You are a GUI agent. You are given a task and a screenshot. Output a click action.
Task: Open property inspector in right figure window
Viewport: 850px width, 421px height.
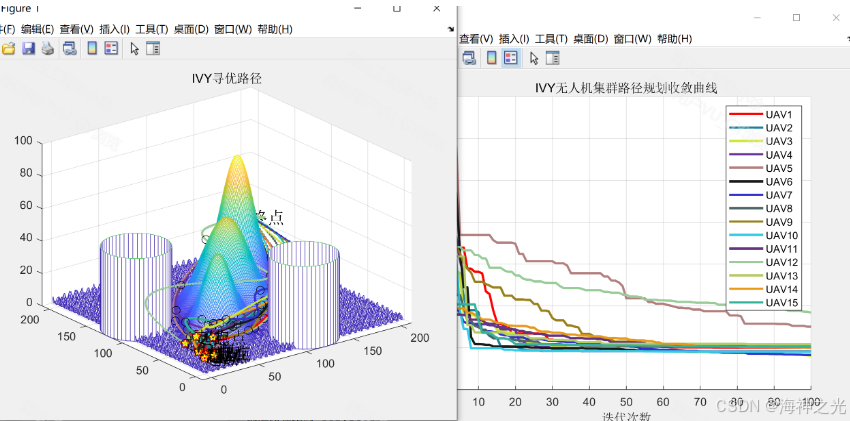552,58
